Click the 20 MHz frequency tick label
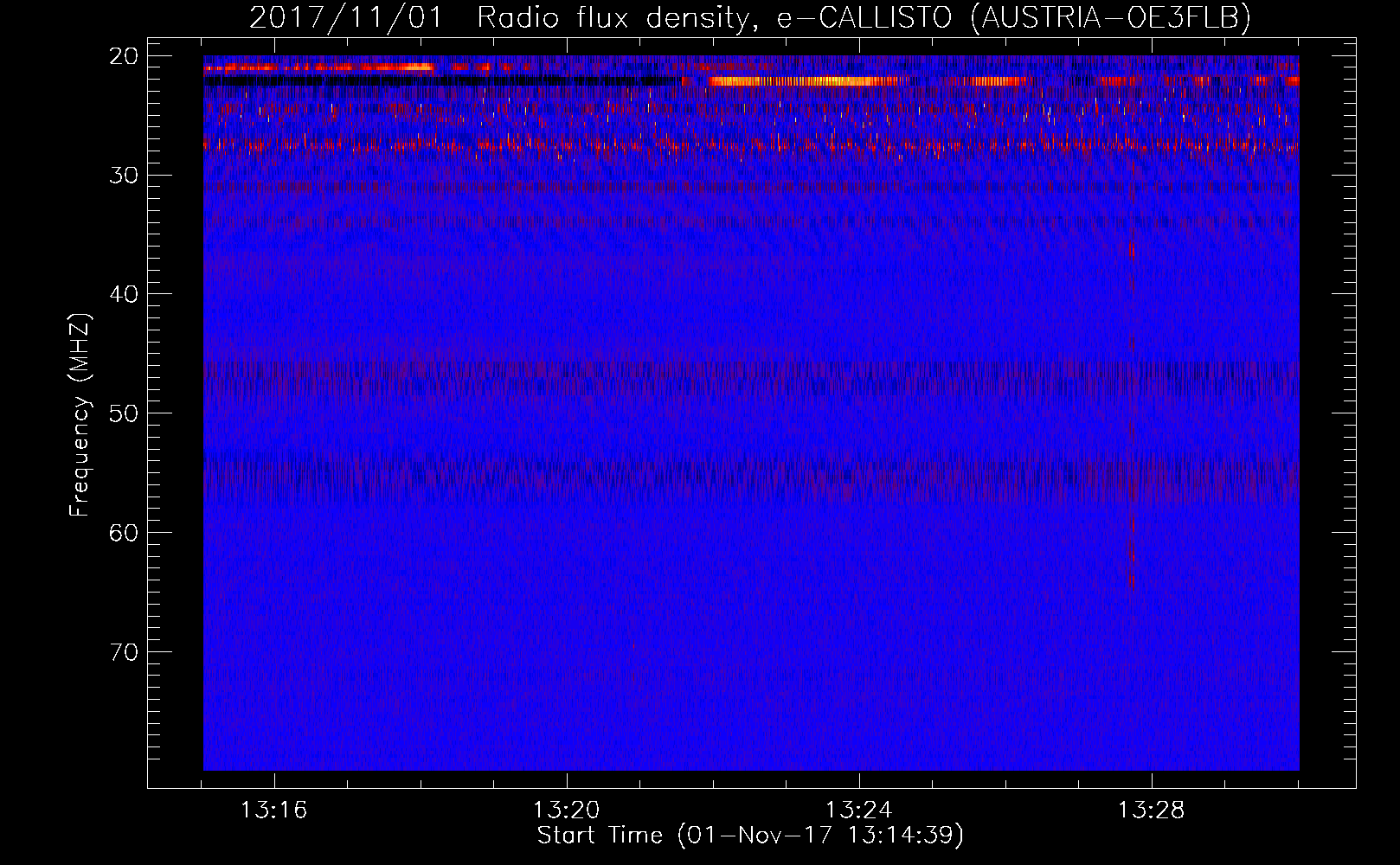Viewport: 1400px width, 865px height. (125, 56)
